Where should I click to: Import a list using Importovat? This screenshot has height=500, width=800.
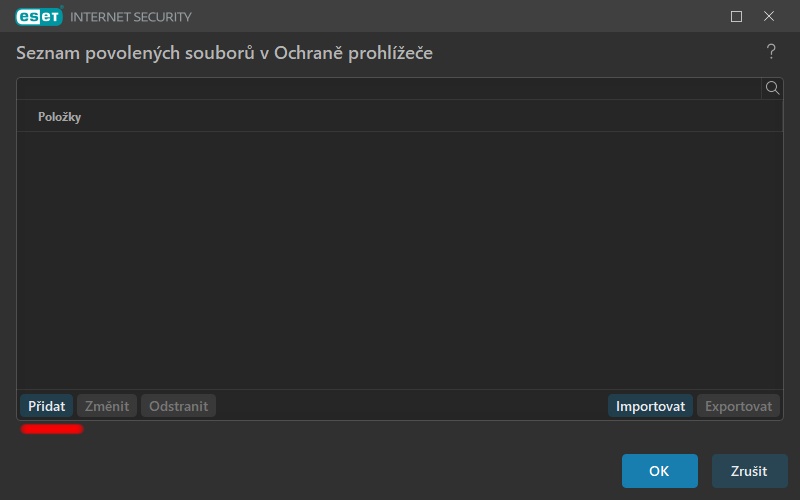point(650,406)
